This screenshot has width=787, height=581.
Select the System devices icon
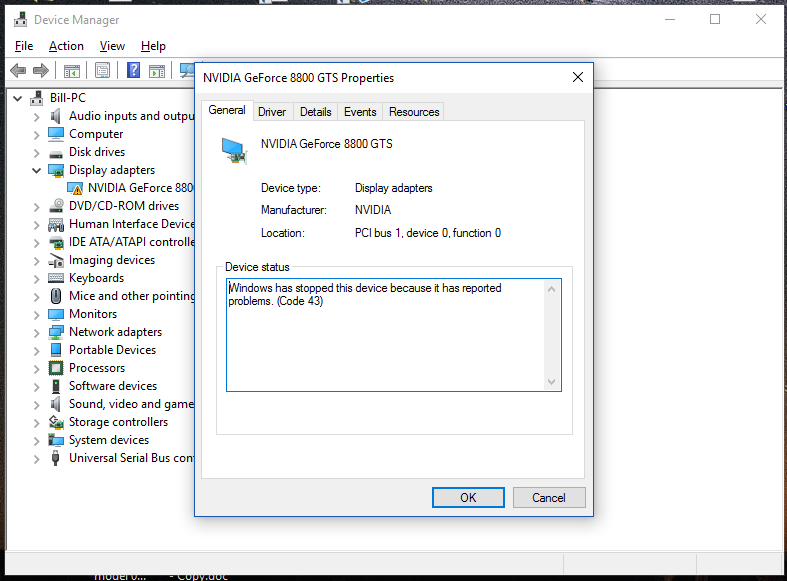(56, 440)
